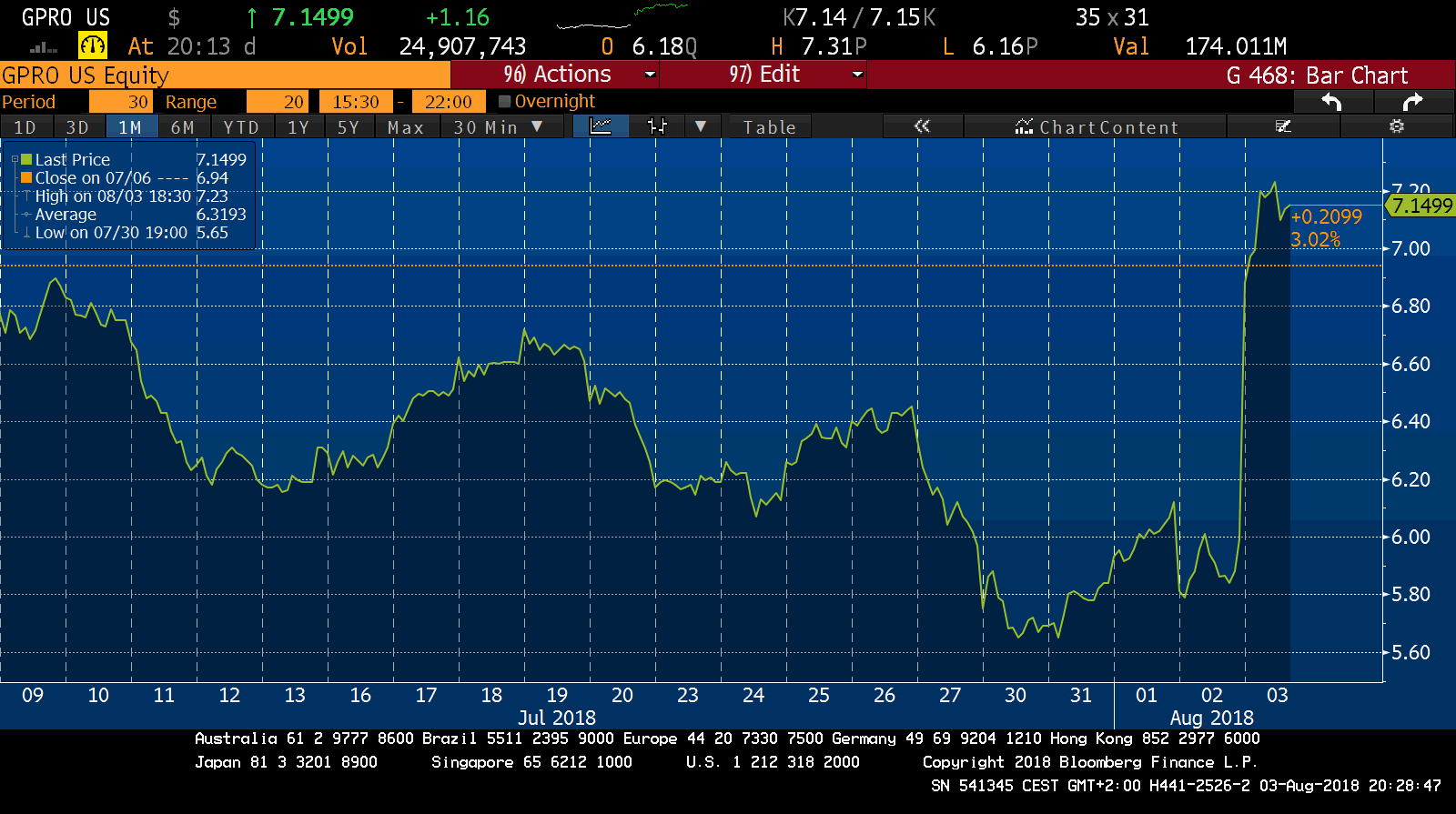Select the 1Y time range tab
1456x814 pixels.
(x=299, y=127)
